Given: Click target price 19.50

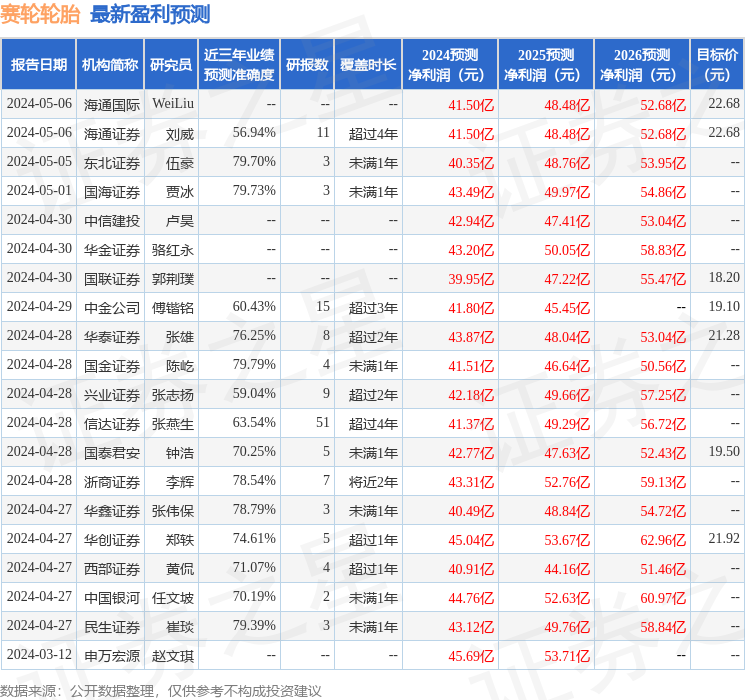Looking at the screenshot, I should (x=724, y=451).
